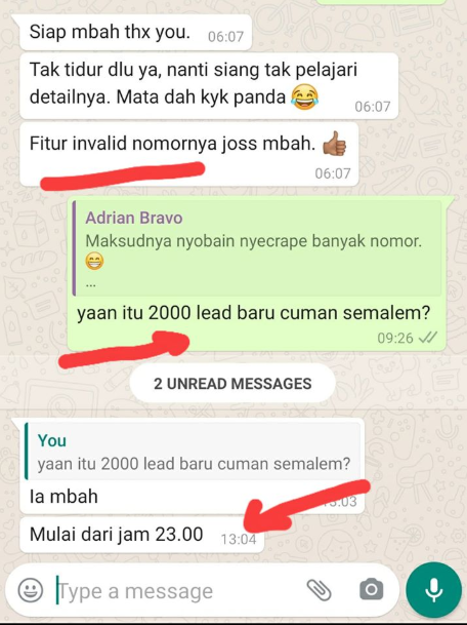Select the "Tak tidur dlu ya" message bubble
Screen dimensions: 467x625
[x=209, y=85]
